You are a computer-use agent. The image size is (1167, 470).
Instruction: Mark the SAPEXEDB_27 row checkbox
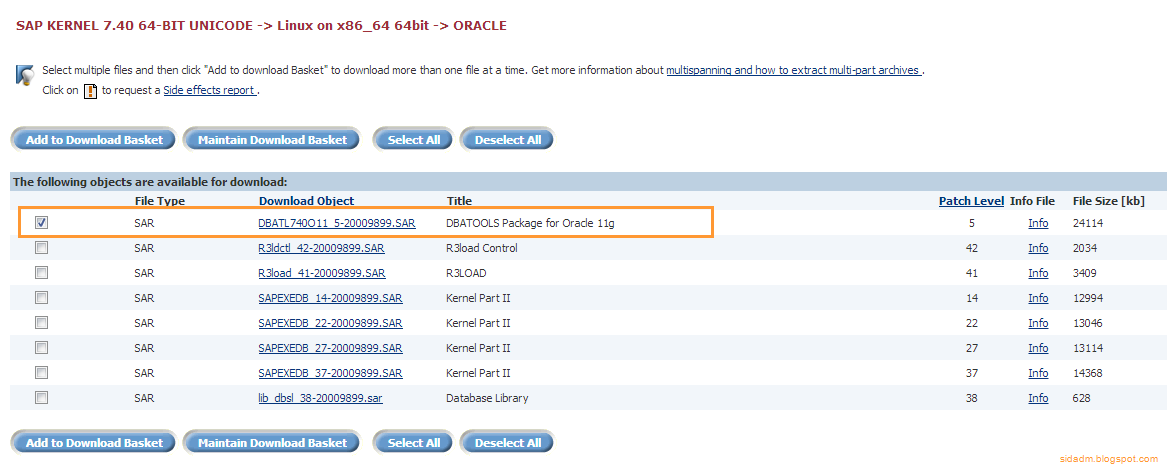42,347
